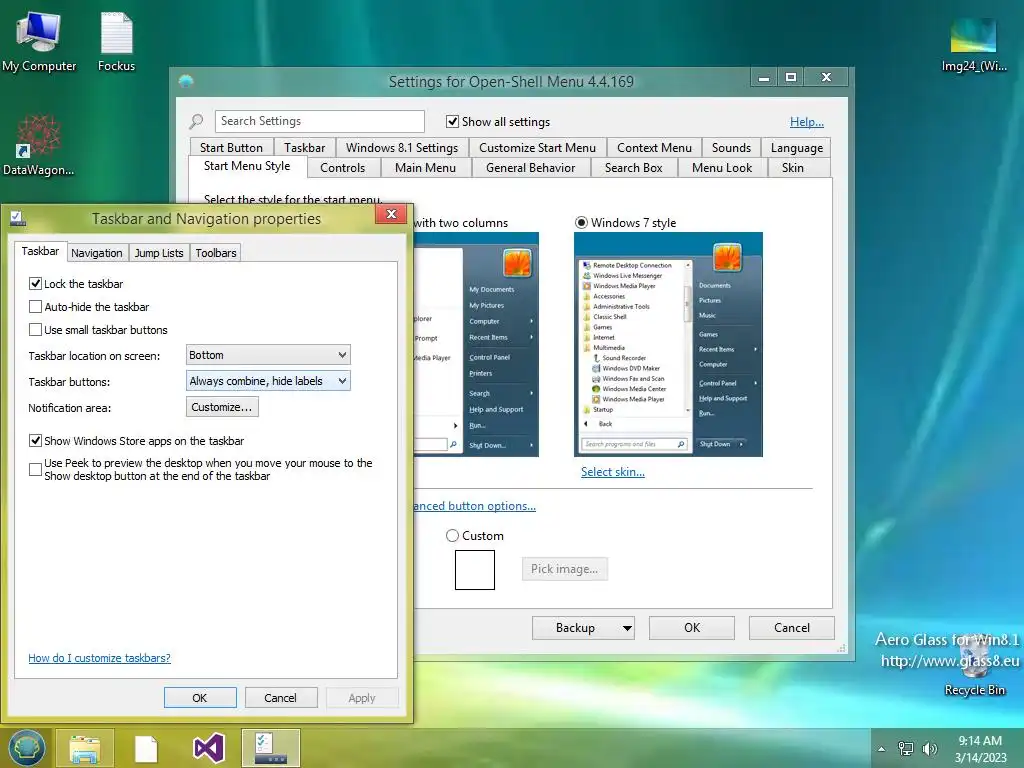Image resolution: width=1024 pixels, height=768 pixels.
Task: Toggle Lock the taskbar checkbox
Action: pyautogui.click(x=35, y=283)
